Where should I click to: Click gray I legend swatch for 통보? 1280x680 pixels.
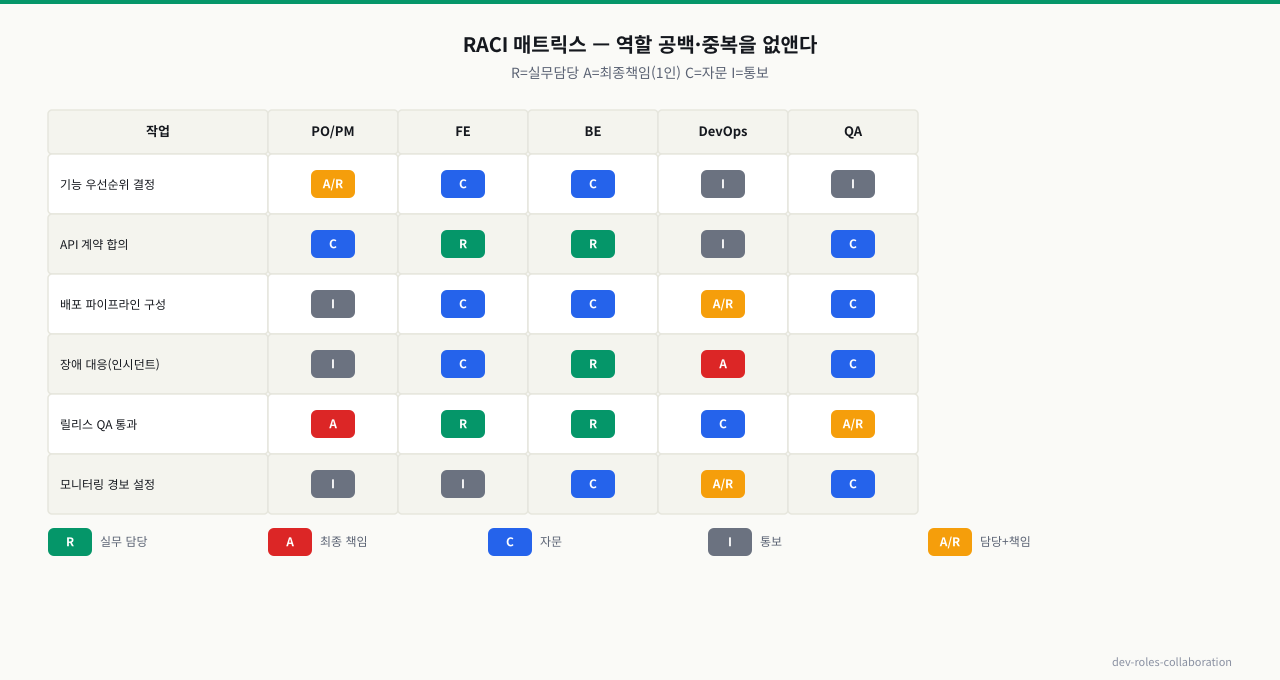click(x=730, y=542)
